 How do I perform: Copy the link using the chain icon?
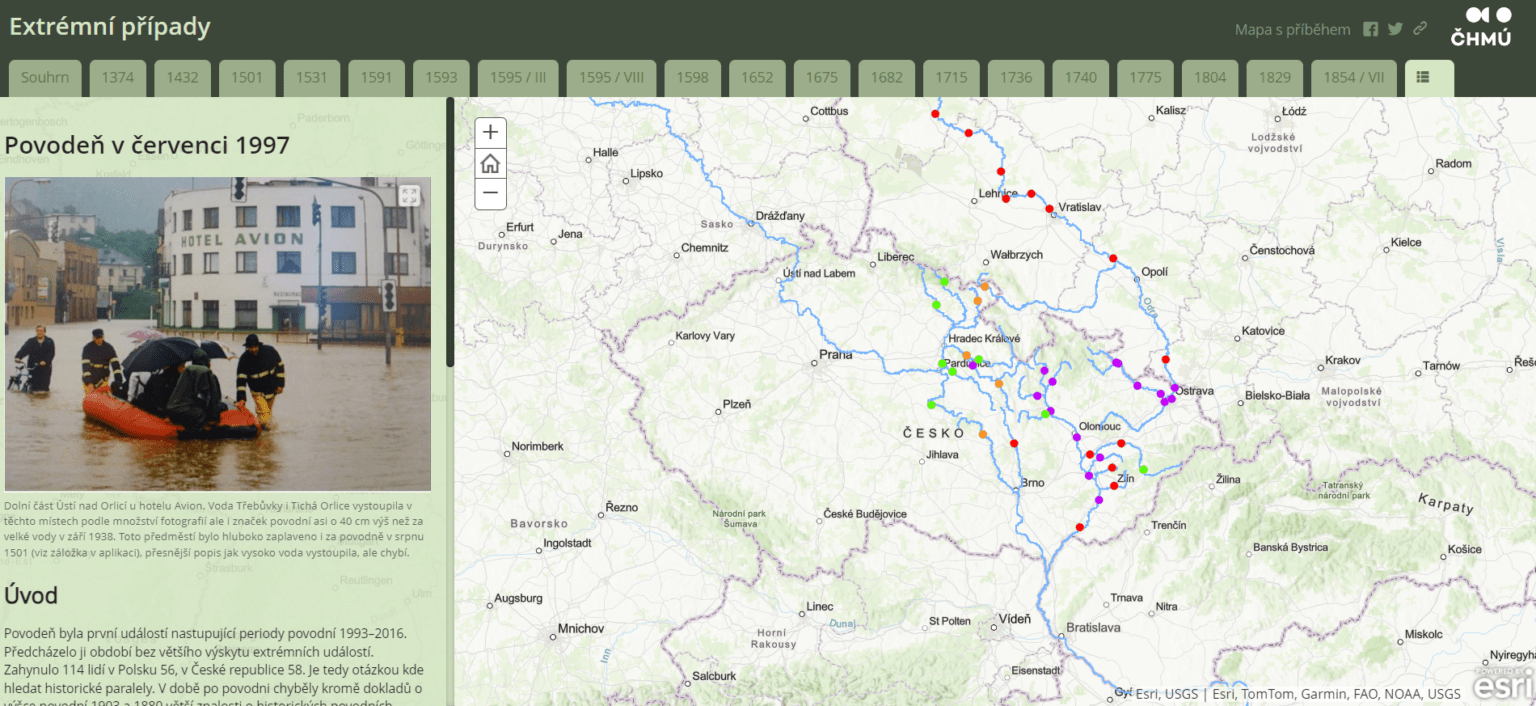tap(1420, 29)
